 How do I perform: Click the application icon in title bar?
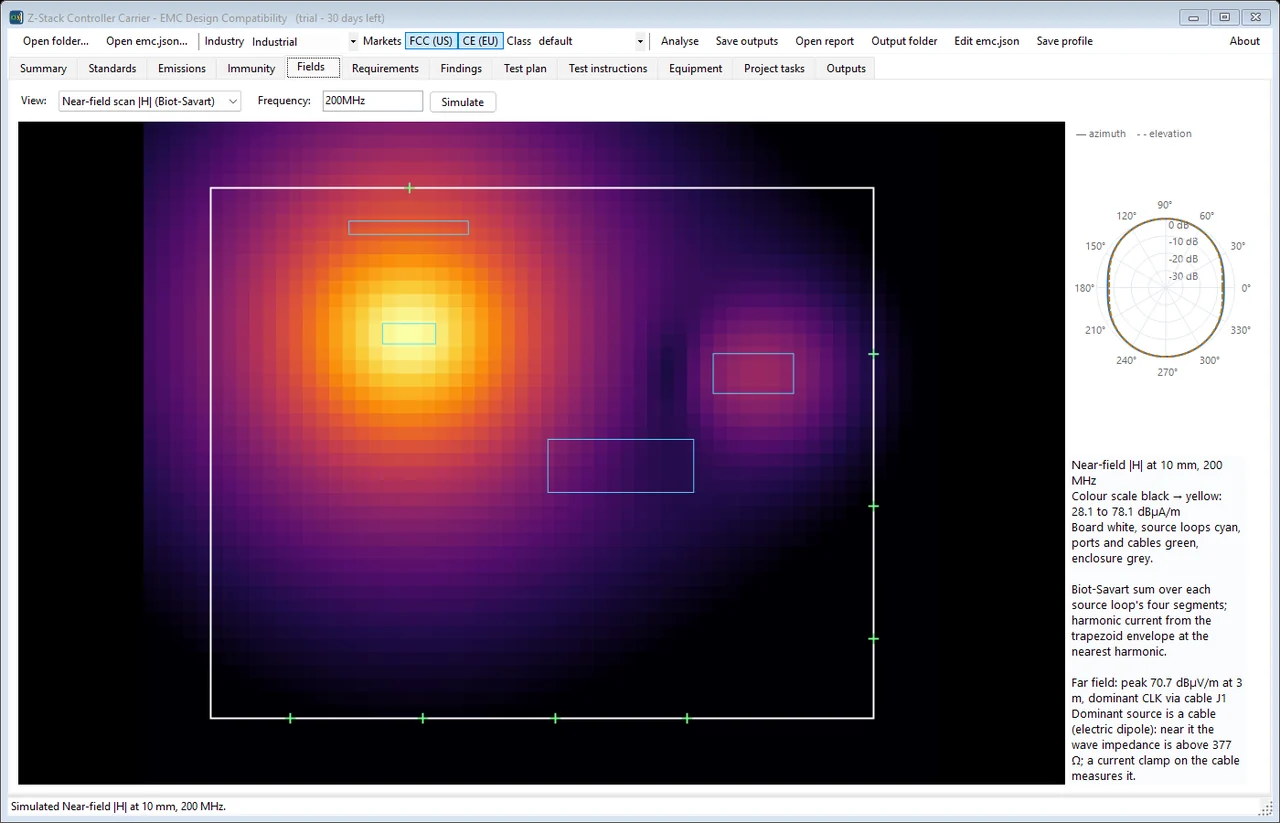tap(15, 17)
